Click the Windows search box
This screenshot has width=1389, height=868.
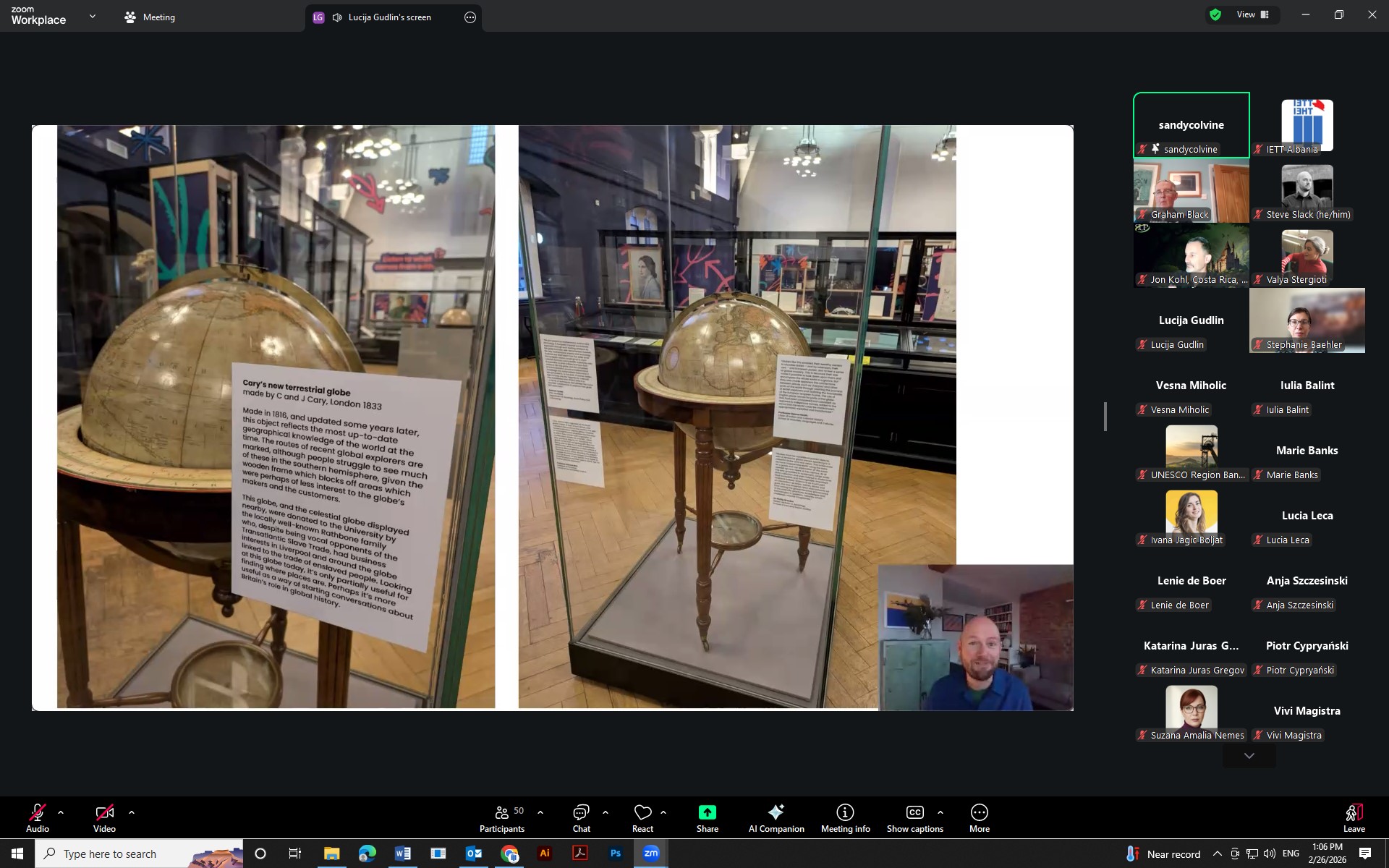point(139,854)
